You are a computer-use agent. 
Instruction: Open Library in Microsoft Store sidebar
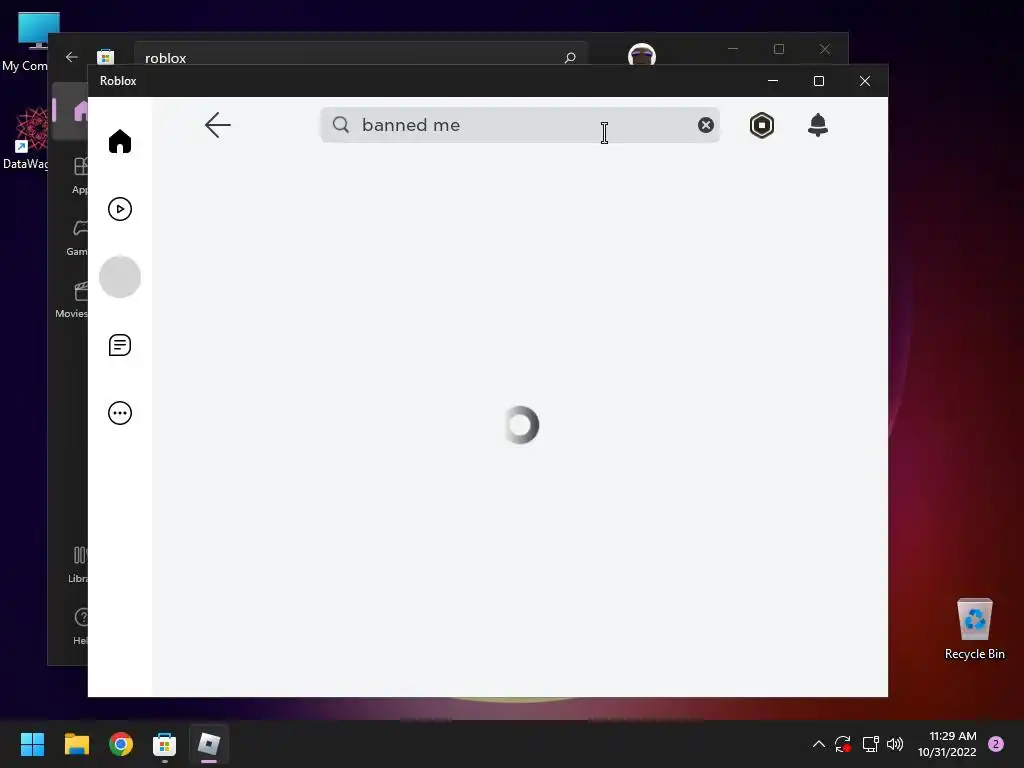coord(78,564)
